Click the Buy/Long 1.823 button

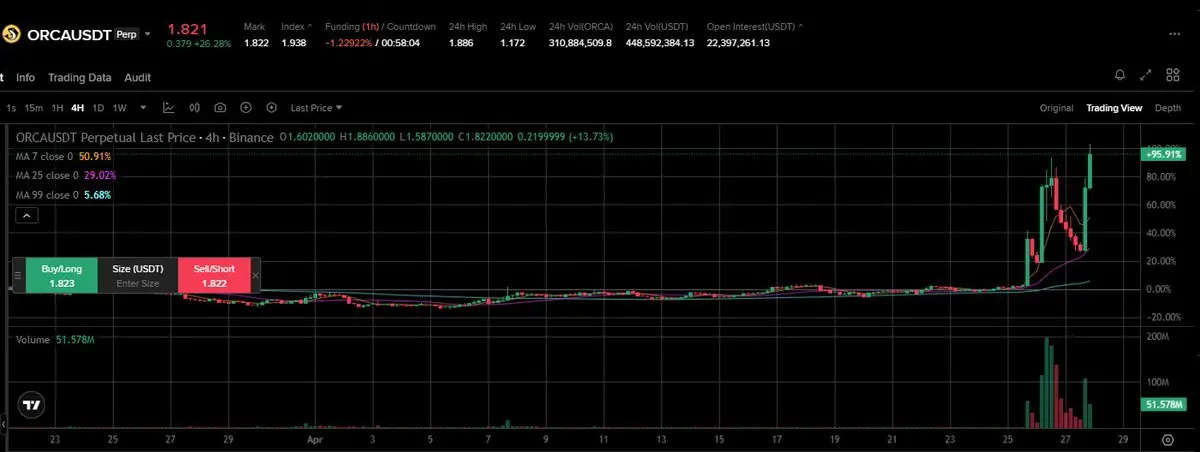click(x=62, y=275)
